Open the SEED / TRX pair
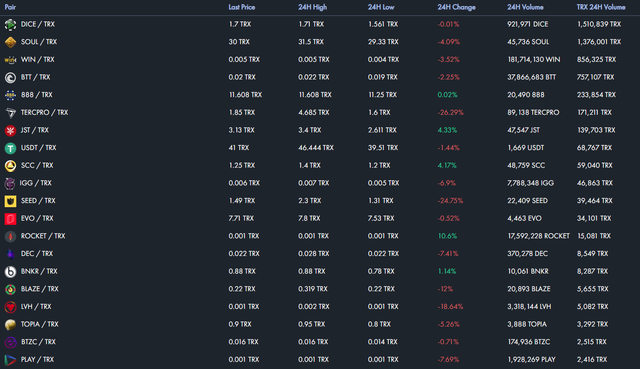 tap(38, 200)
